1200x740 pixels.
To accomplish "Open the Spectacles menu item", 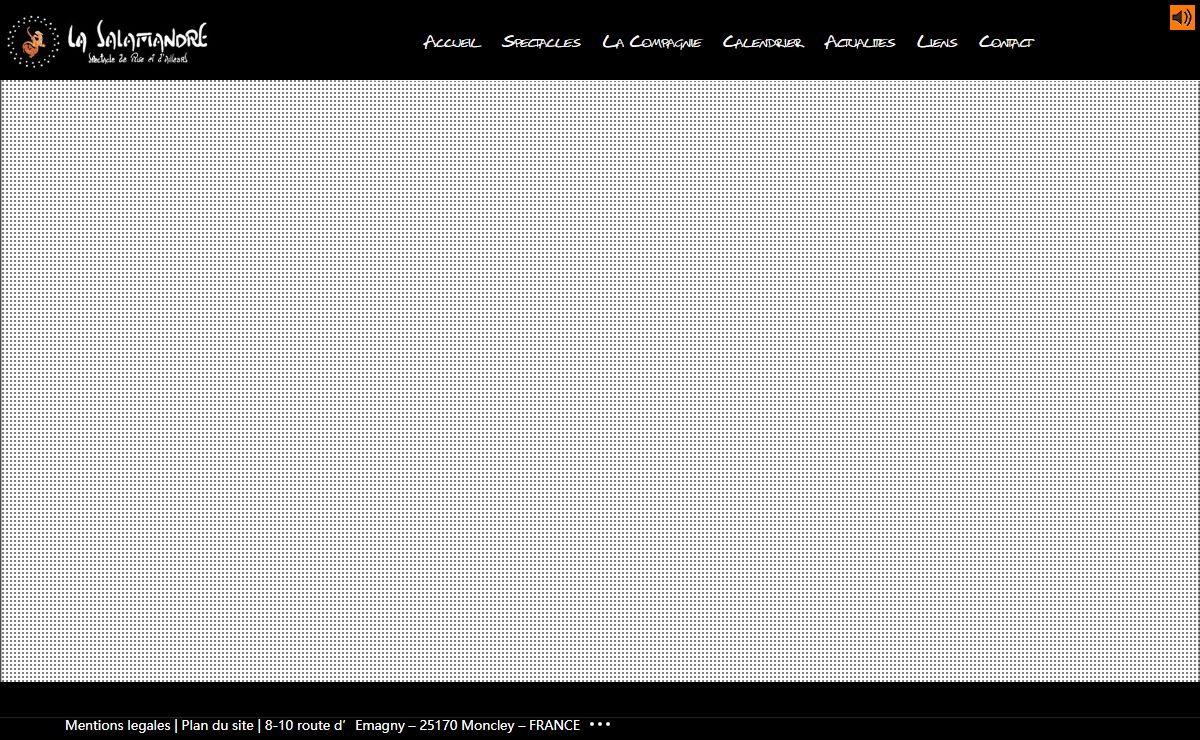I will click(x=541, y=42).
